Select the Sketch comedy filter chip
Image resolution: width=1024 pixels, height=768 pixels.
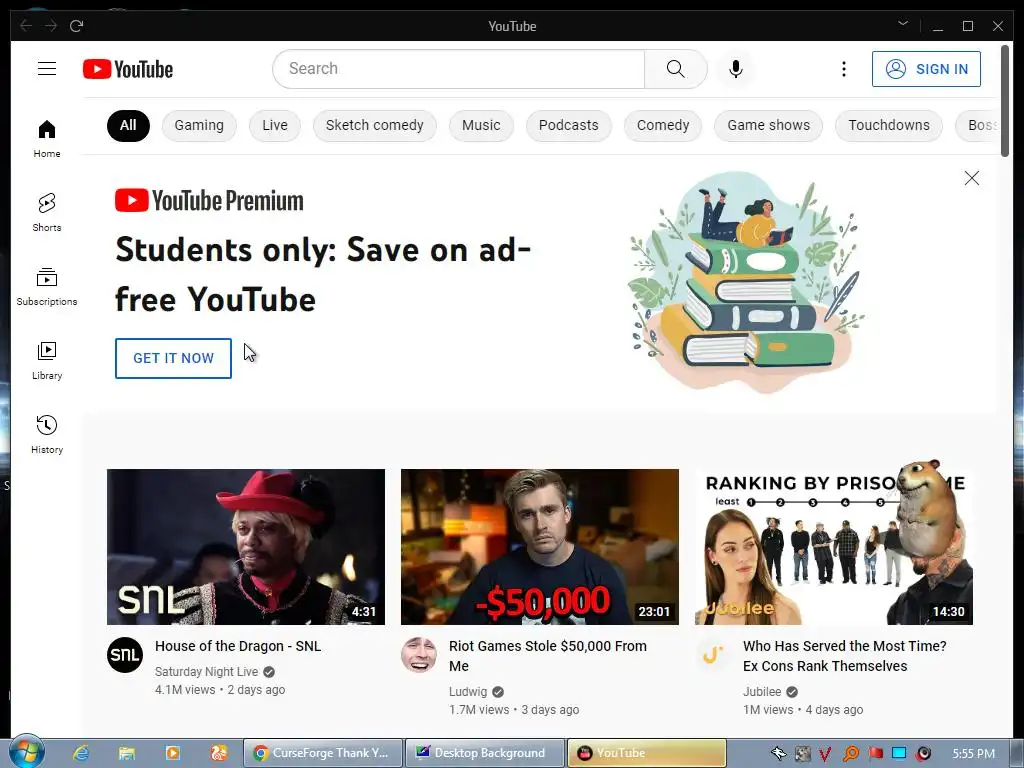tap(374, 125)
